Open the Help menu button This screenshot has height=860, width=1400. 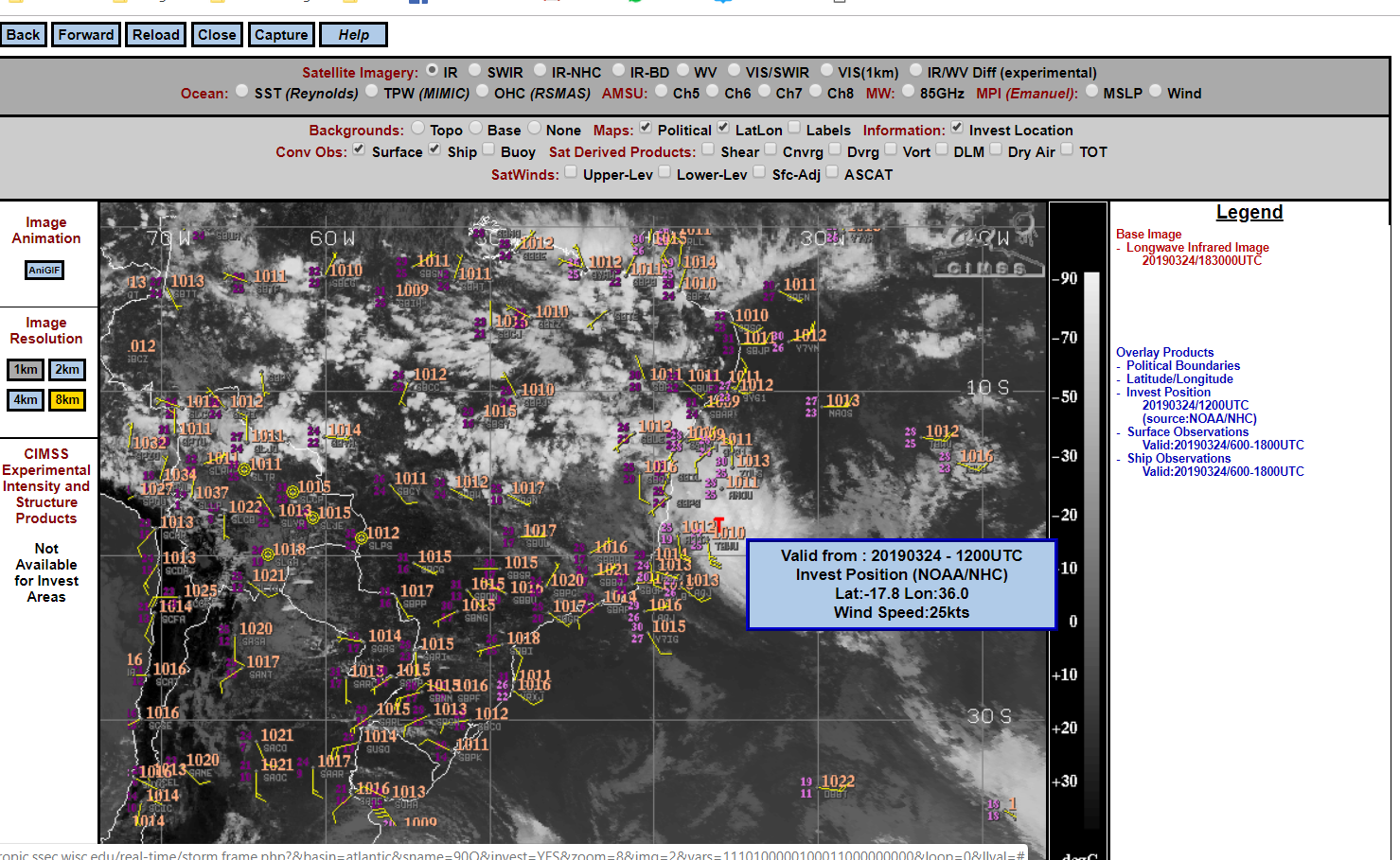pos(353,35)
